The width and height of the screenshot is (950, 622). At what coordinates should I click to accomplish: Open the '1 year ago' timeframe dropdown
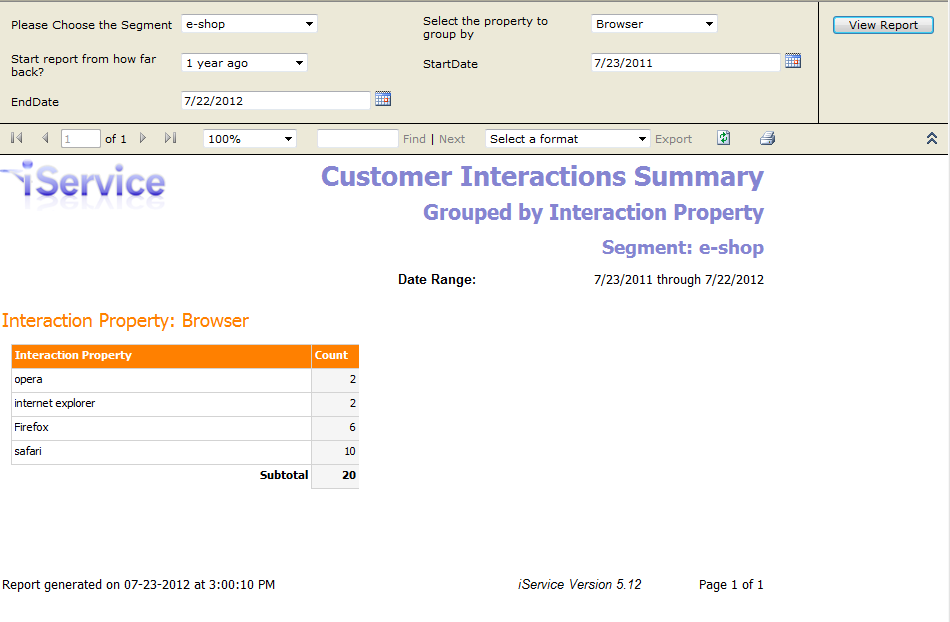click(x=244, y=63)
